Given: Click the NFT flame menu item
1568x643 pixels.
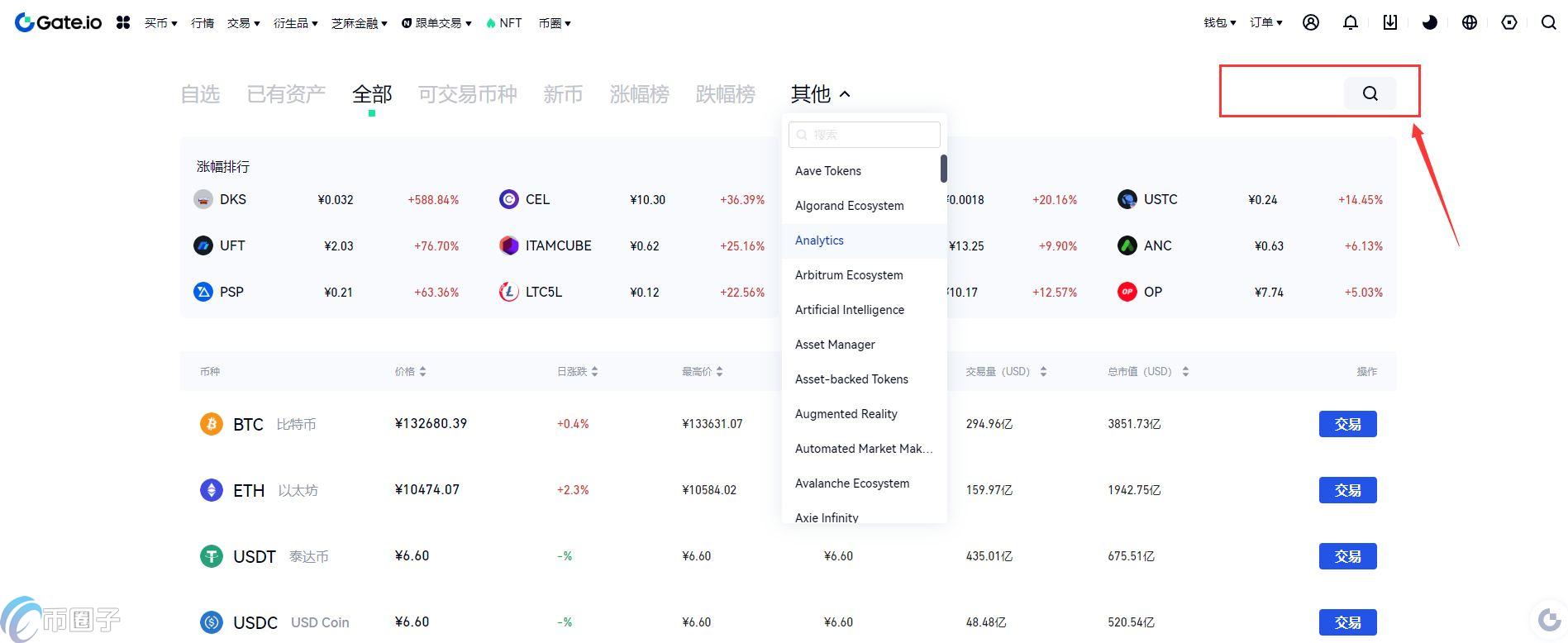Looking at the screenshot, I should click(x=504, y=23).
